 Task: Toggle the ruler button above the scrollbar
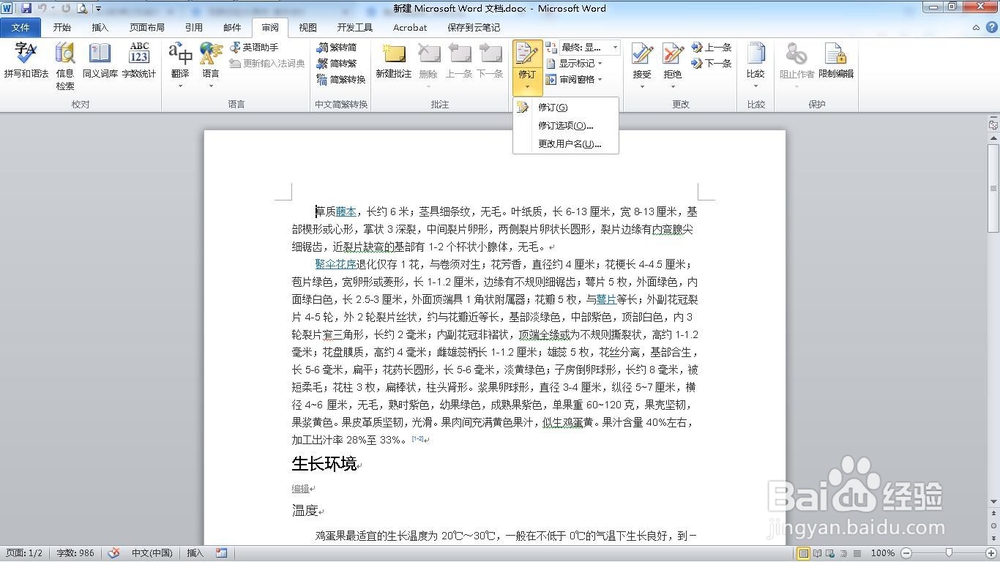[993, 125]
